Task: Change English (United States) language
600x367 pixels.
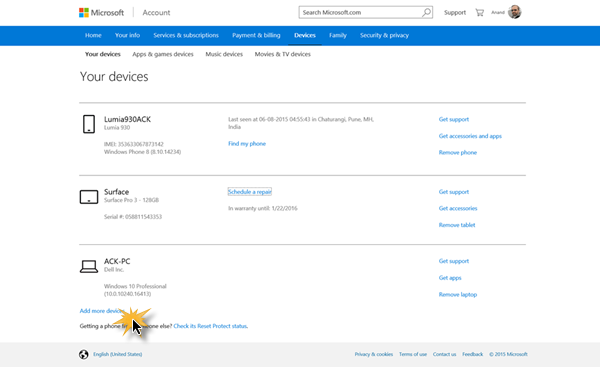Action: 117,354
